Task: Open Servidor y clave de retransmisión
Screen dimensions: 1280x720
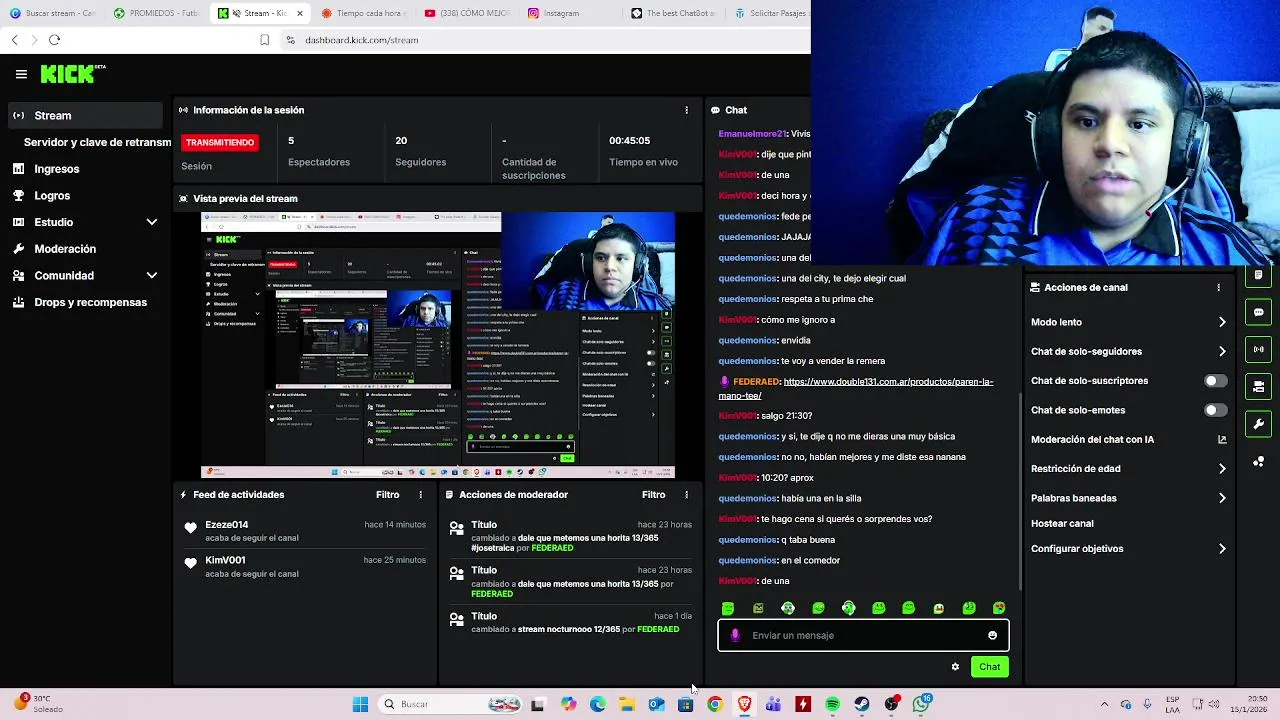Action: 97,142
